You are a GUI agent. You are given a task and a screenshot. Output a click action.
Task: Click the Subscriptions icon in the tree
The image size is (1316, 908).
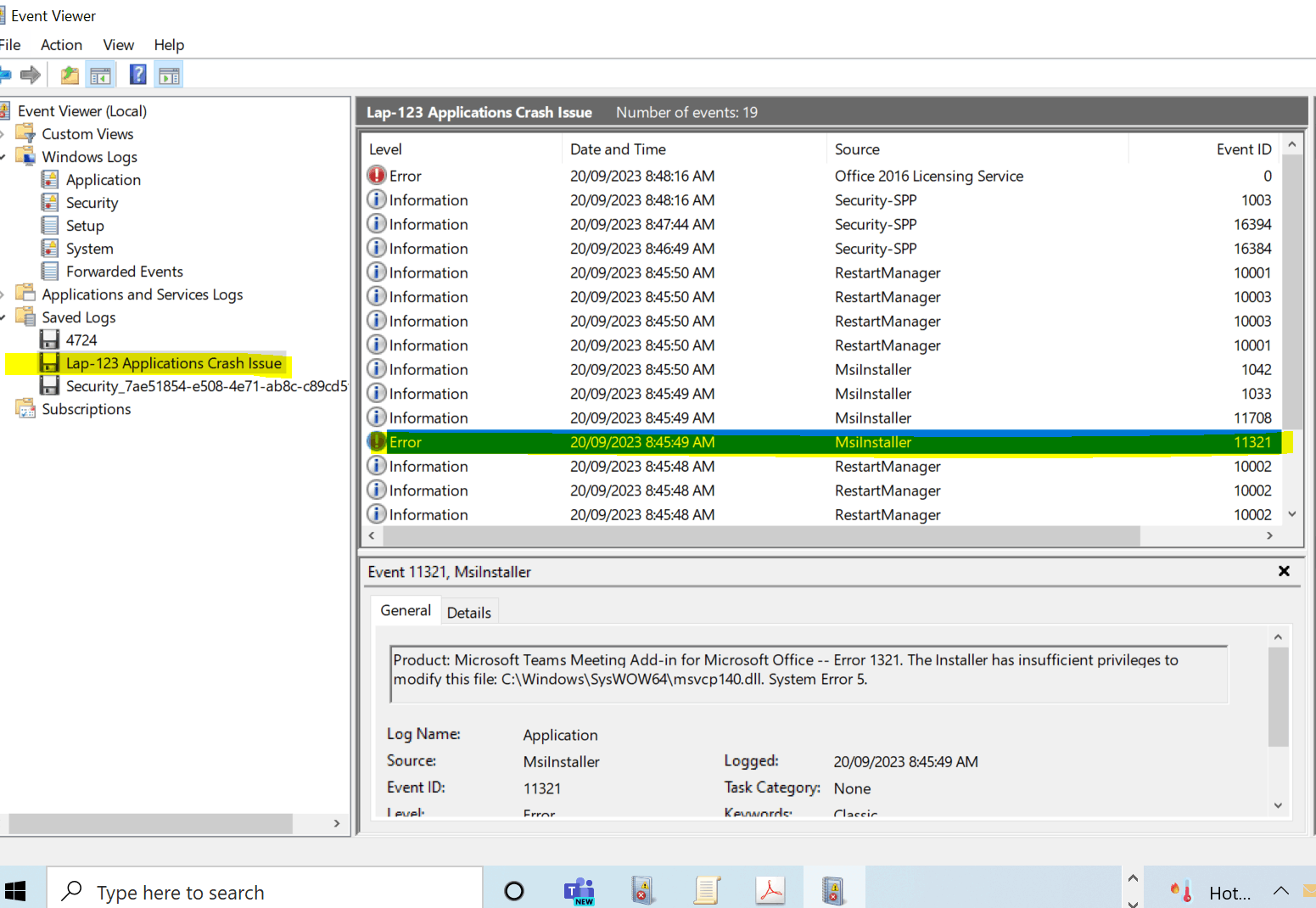(x=25, y=408)
